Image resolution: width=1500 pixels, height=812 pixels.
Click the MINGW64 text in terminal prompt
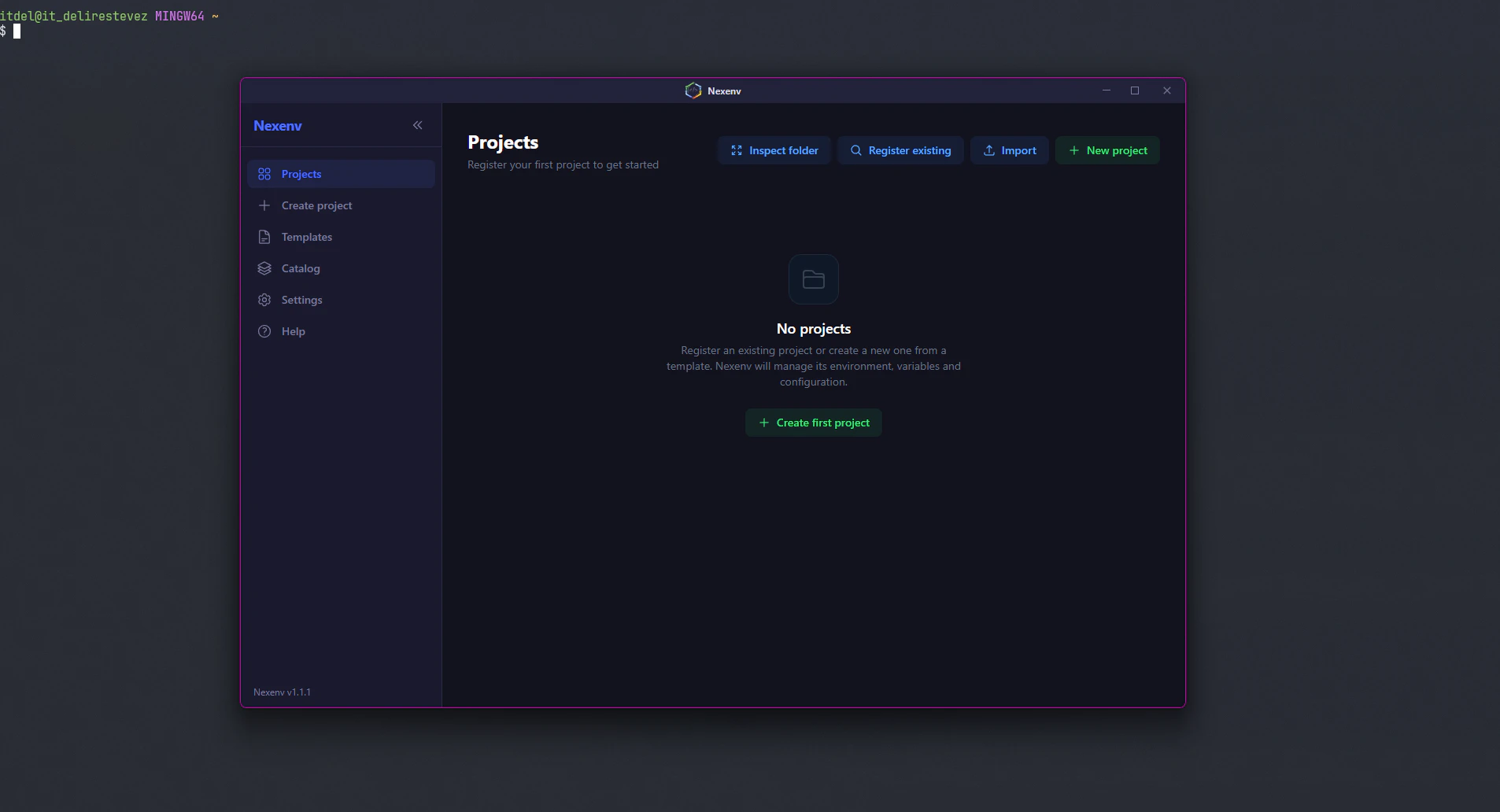click(x=179, y=16)
